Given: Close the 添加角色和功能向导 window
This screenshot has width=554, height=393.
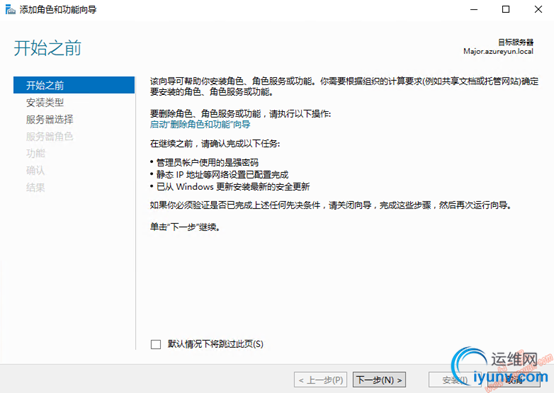Looking at the screenshot, I should point(538,10).
